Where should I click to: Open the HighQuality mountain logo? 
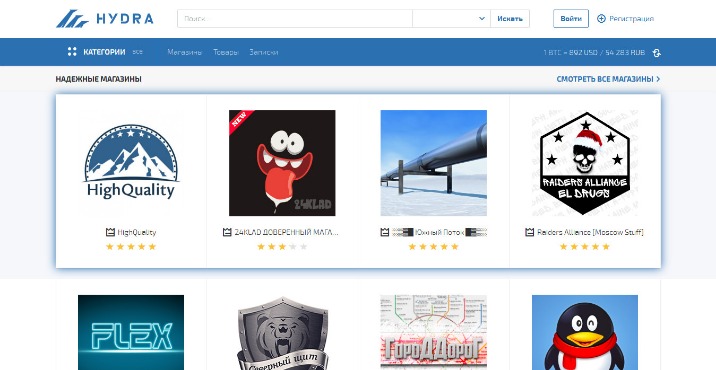pyautogui.click(x=131, y=163)
